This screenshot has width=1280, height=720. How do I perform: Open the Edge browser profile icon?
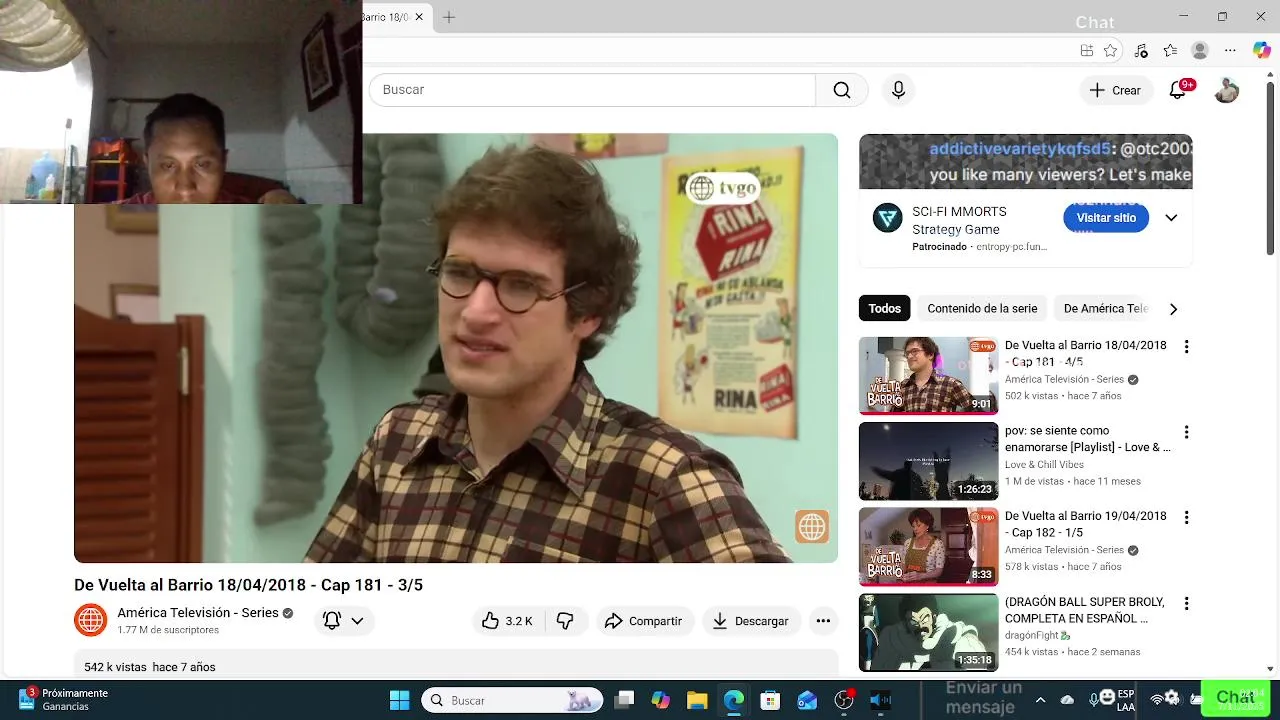(1200, 51)
